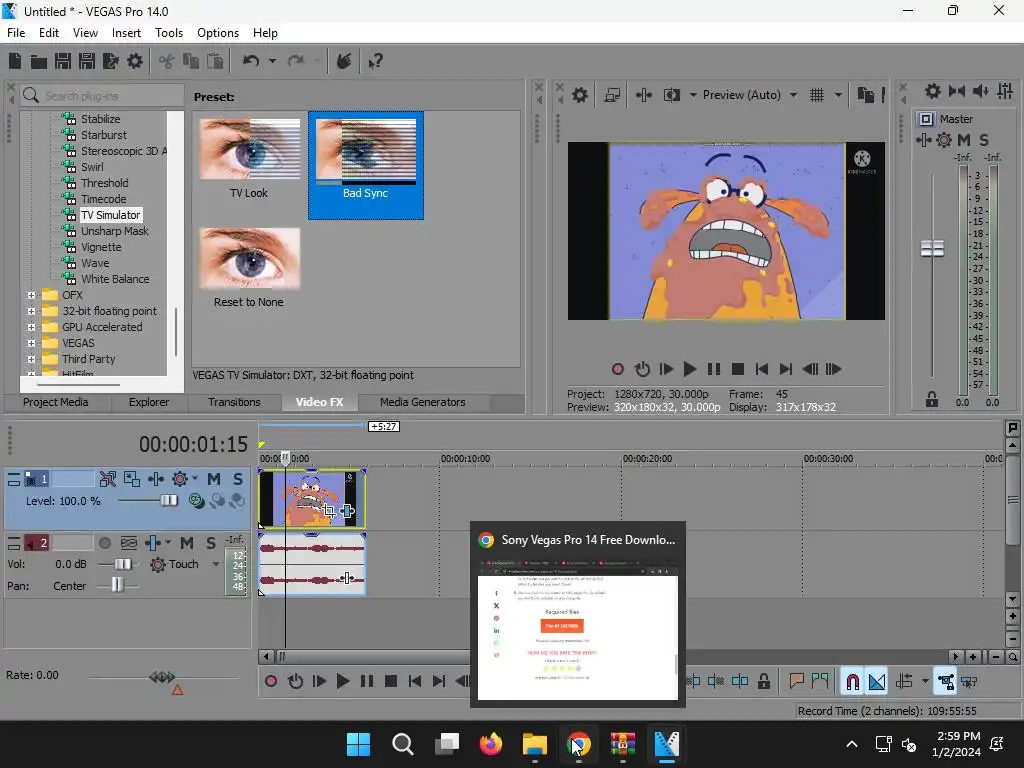Screen dimensions: 1024x768
Task: Click the Overlays grid icon in preview
Action: [817, 95]
